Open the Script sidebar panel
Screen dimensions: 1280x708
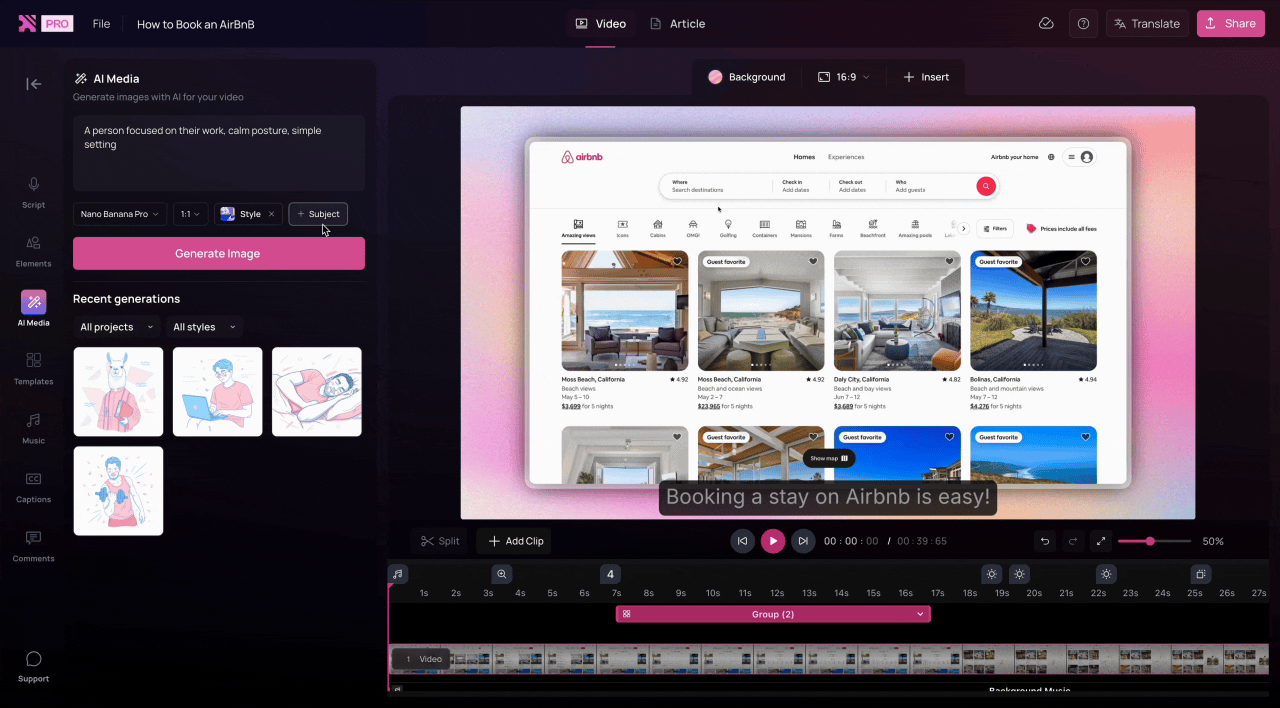(33, 193)
